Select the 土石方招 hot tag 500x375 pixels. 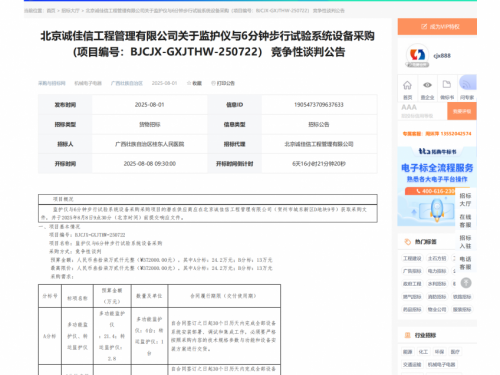pyautogui.click(x=437, y=258)
